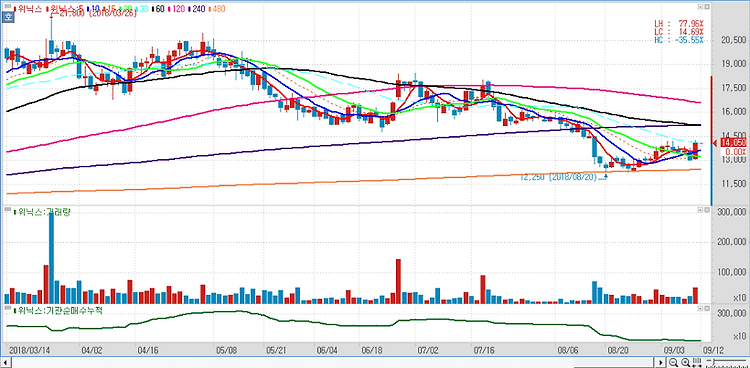
Task: Click the 04/16 date axis label
Action: [149, 350]
